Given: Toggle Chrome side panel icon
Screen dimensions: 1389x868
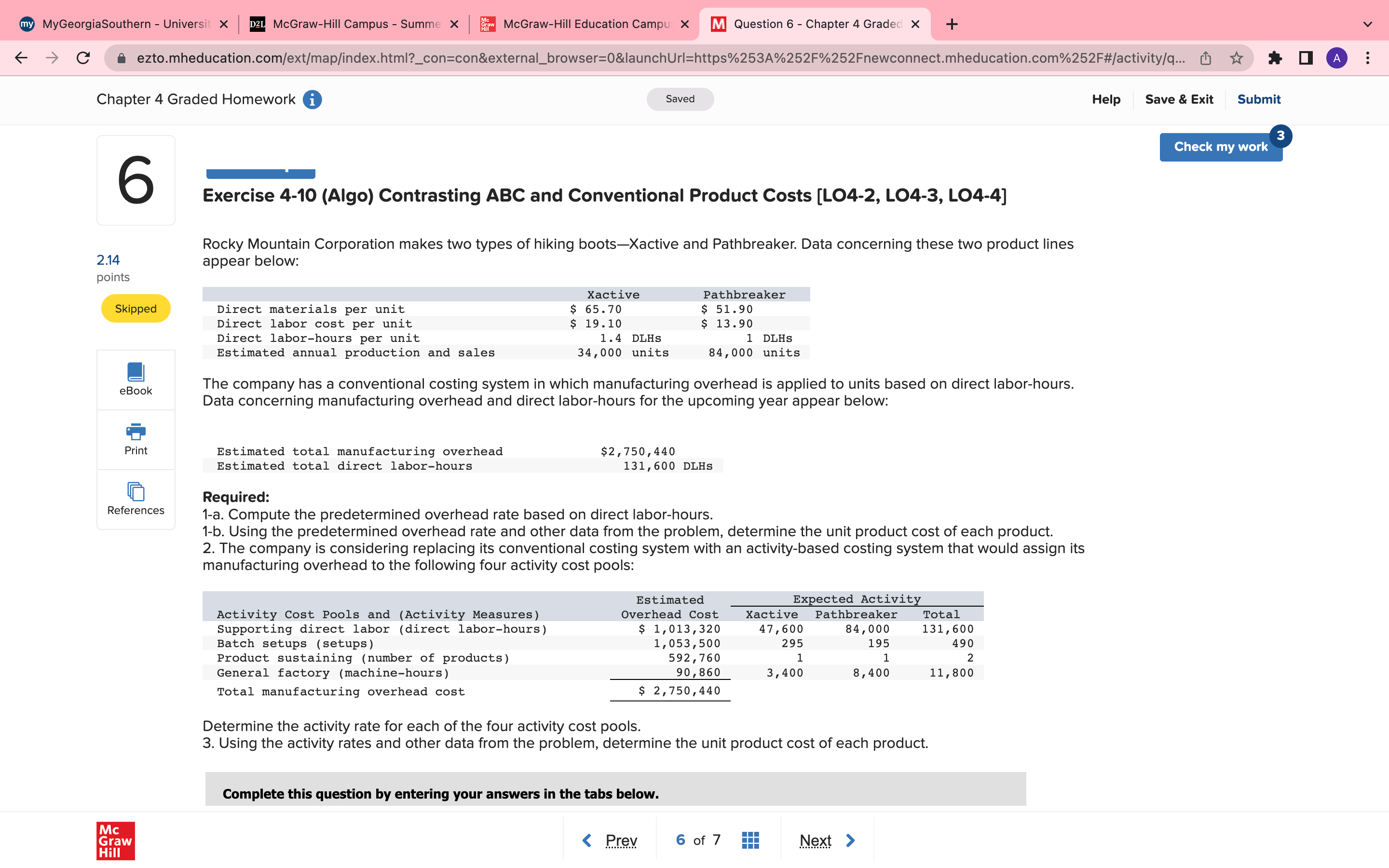Looking at the screenshot, I should [x=1306, y=58].
